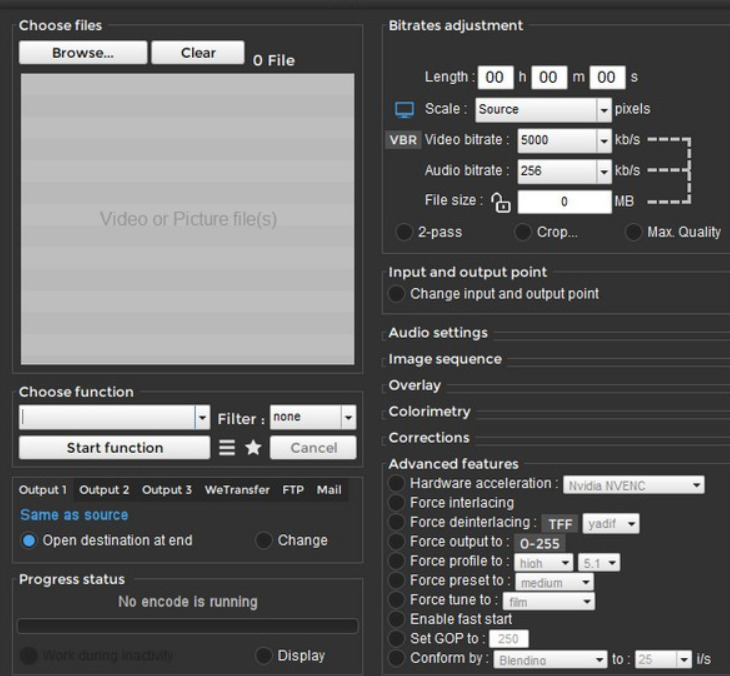
Task: Toggle the TFF field order button
Action: (x=560, y=524)
